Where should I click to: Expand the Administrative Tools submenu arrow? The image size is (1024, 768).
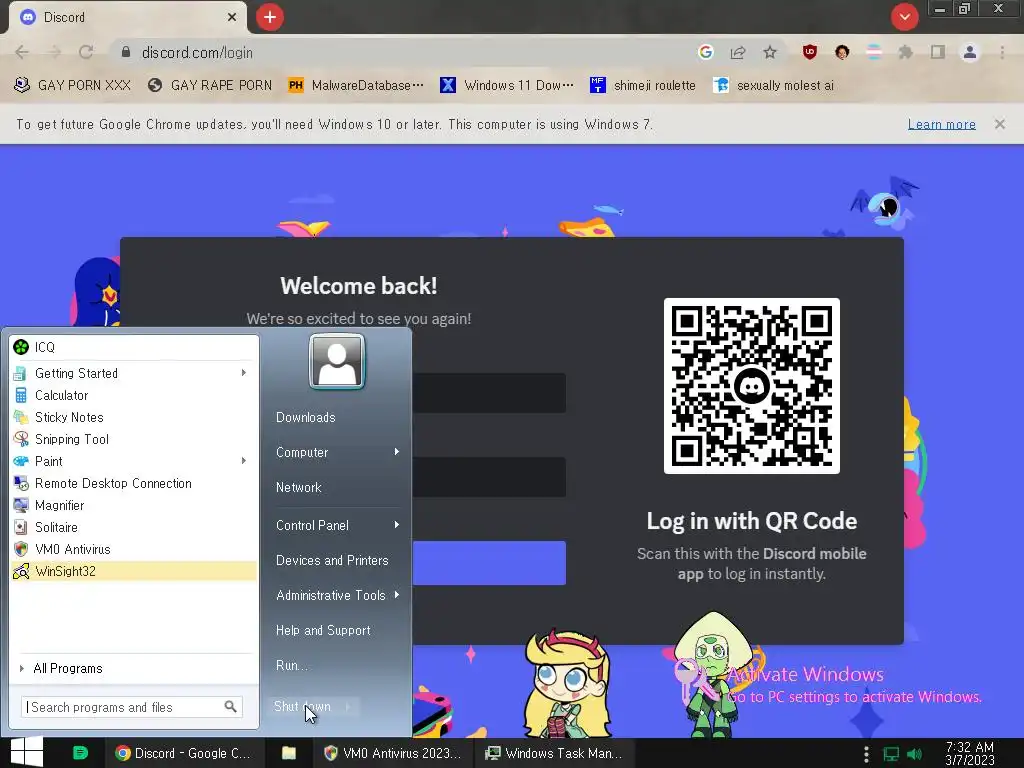coord(396,595)
